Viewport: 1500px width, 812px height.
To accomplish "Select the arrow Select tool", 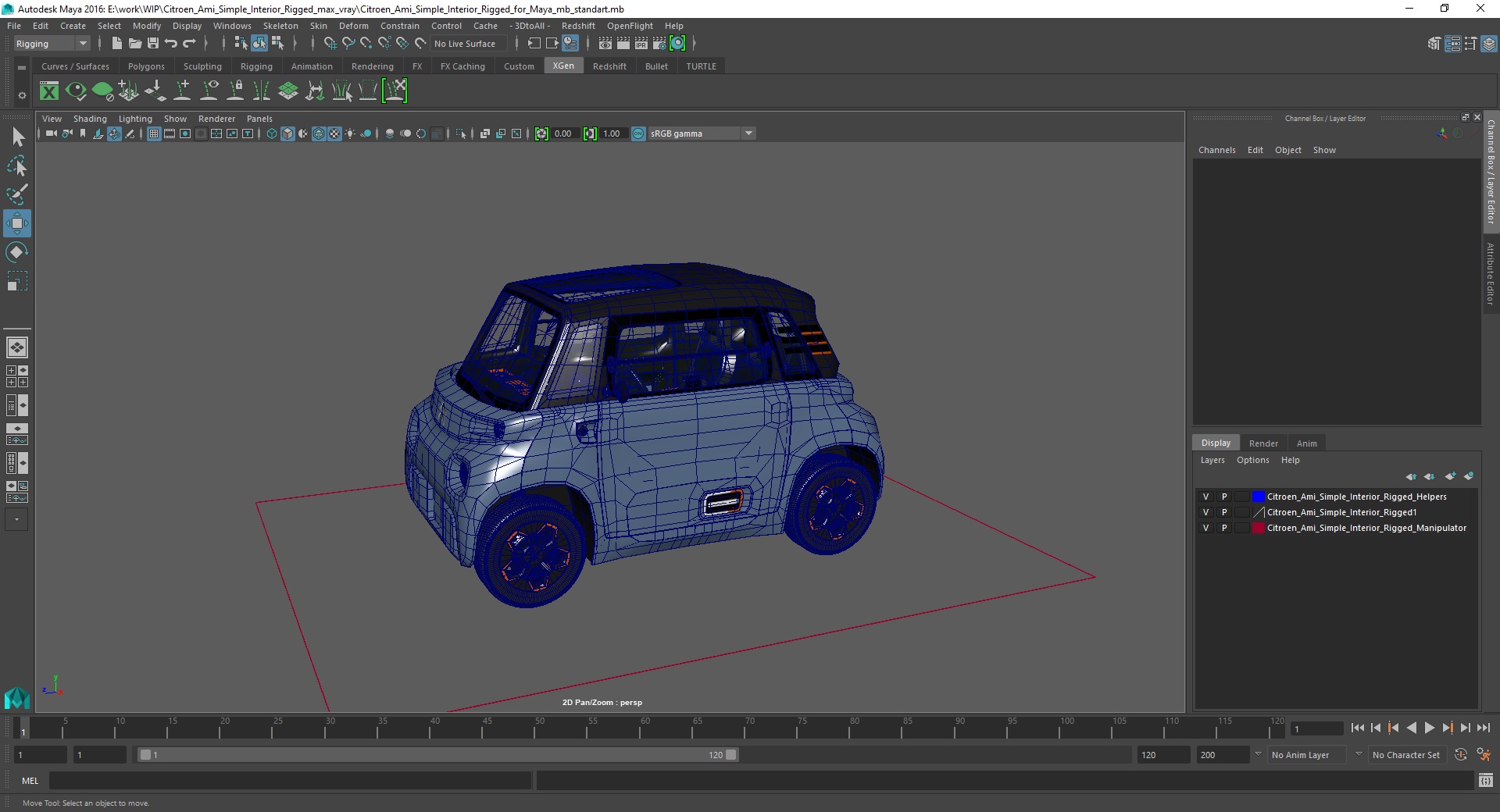I will click(17, 137).
